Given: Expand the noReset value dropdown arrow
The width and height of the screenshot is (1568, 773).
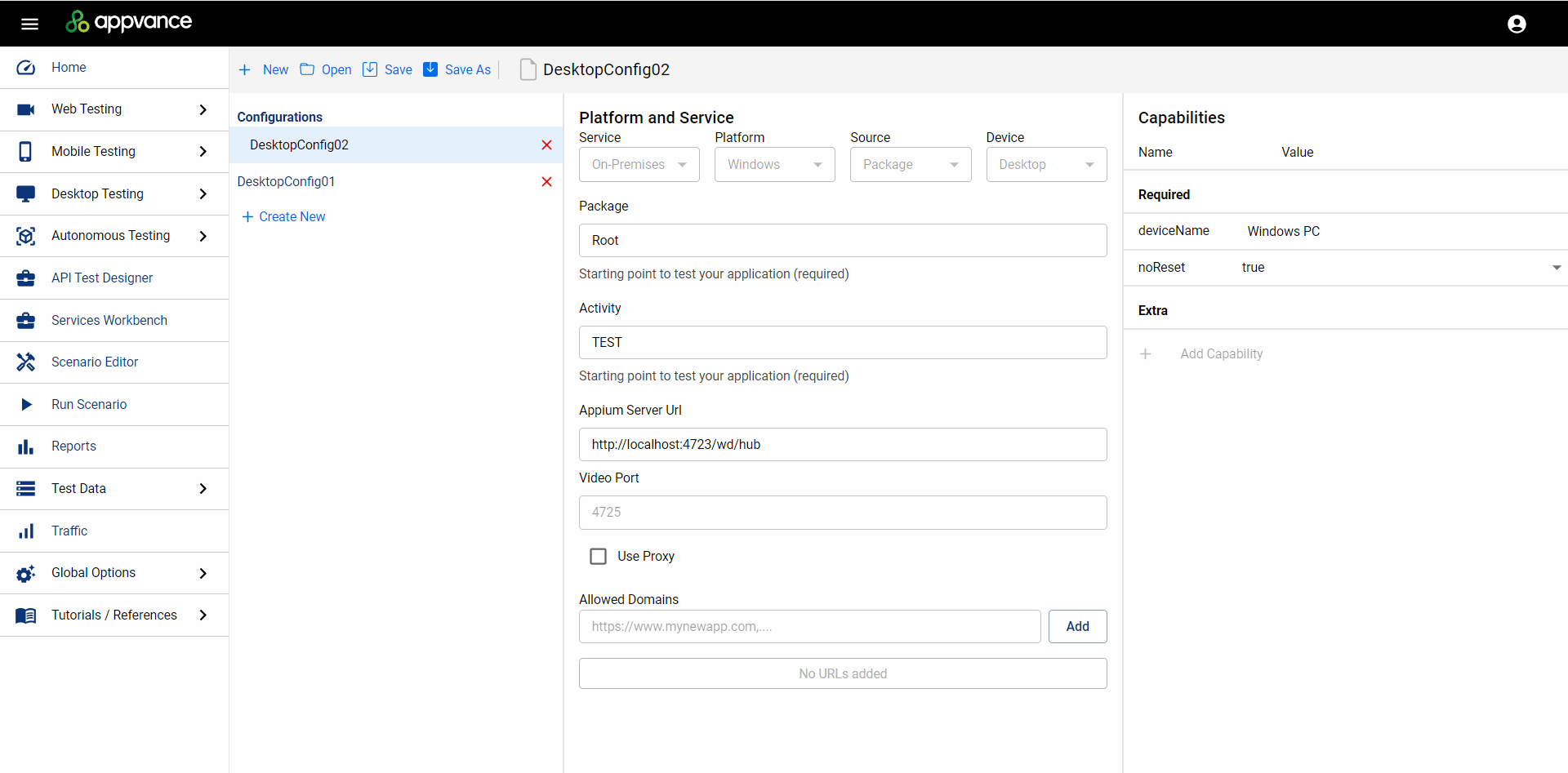Looking at the screenshot, I should [x=1556, y=268].
